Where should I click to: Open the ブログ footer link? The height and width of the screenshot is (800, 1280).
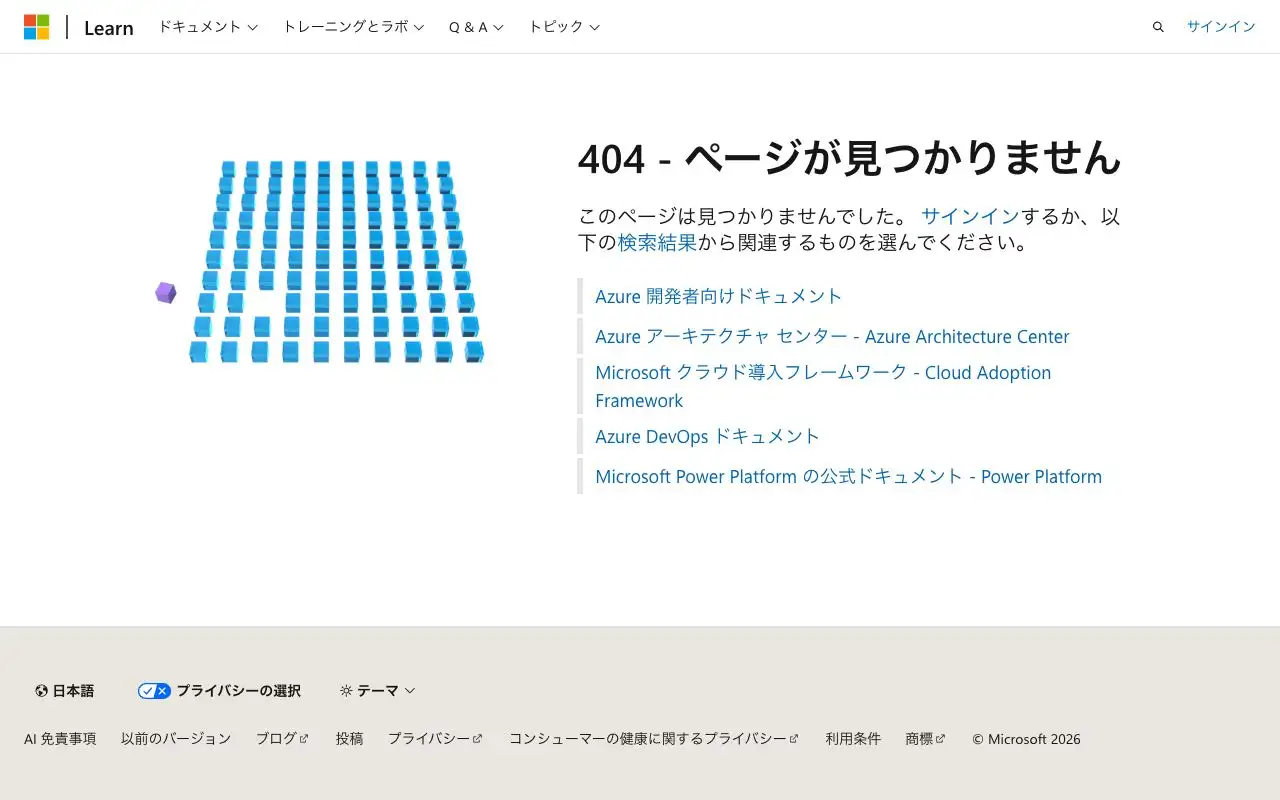tap(282, 739)
